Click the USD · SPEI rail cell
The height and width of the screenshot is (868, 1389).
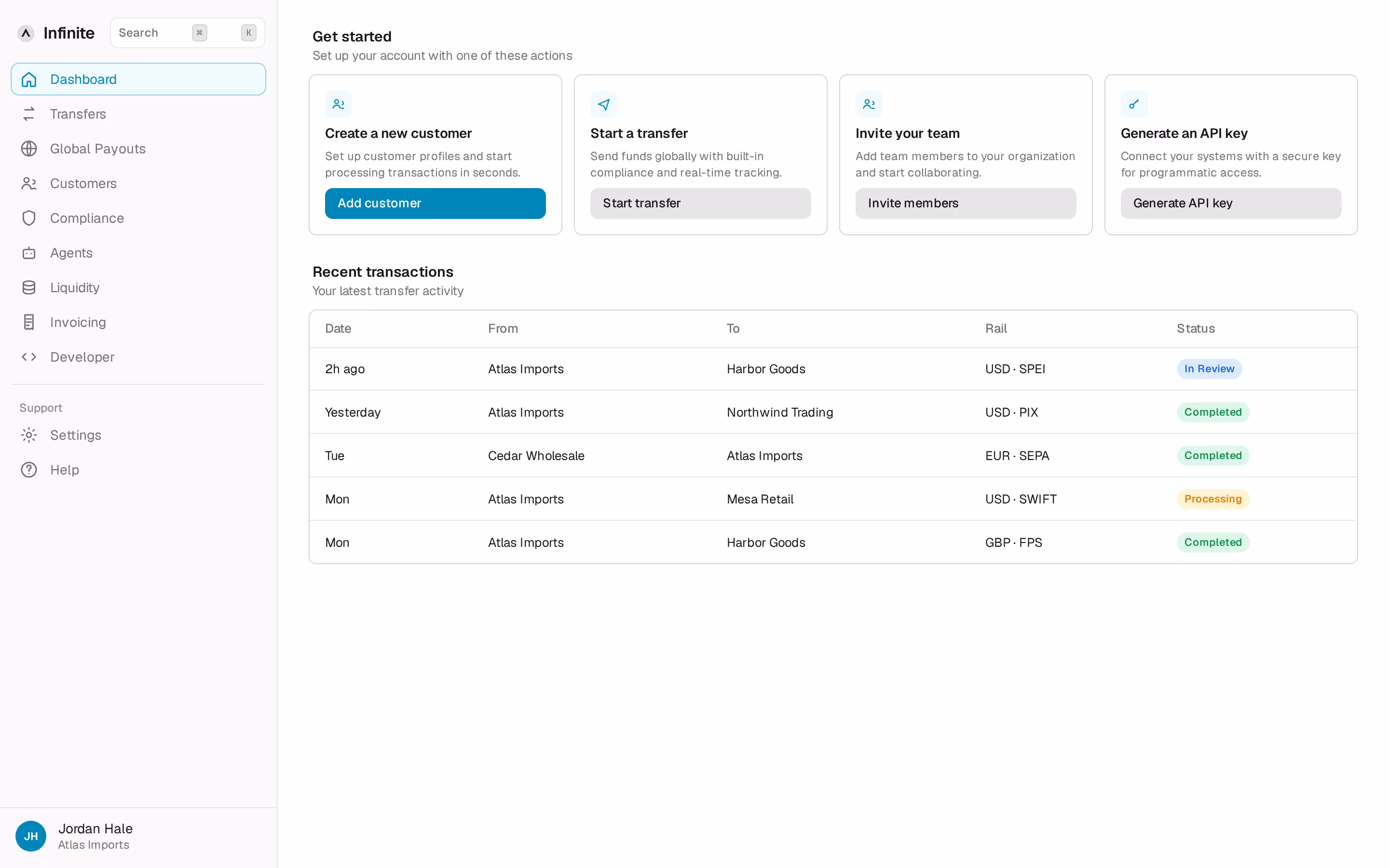coord(1015,369)
